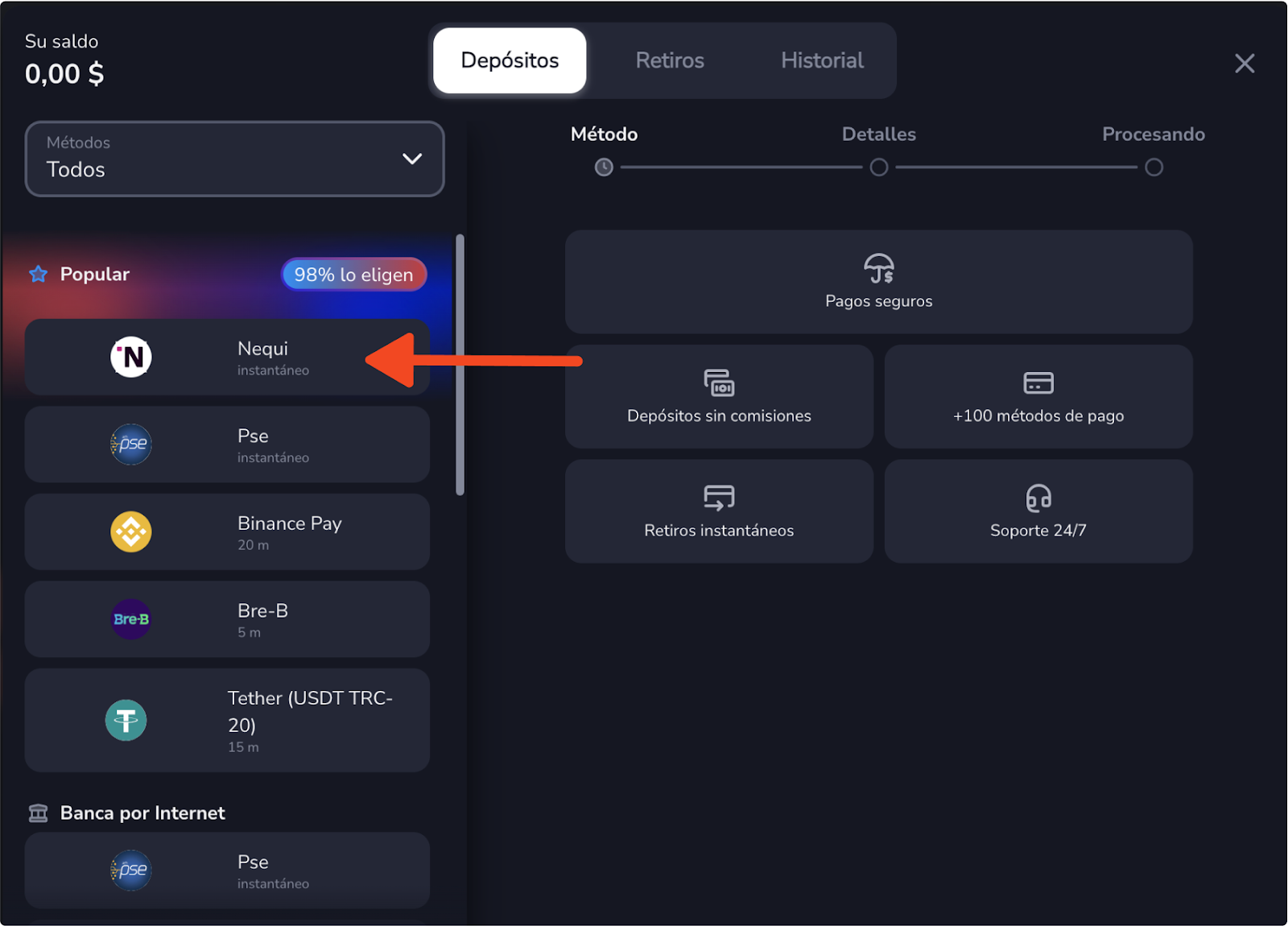Click the Depósitos sin comisiones icon
The width and height of the screenshot is (1288, 926).
(719, 383)
